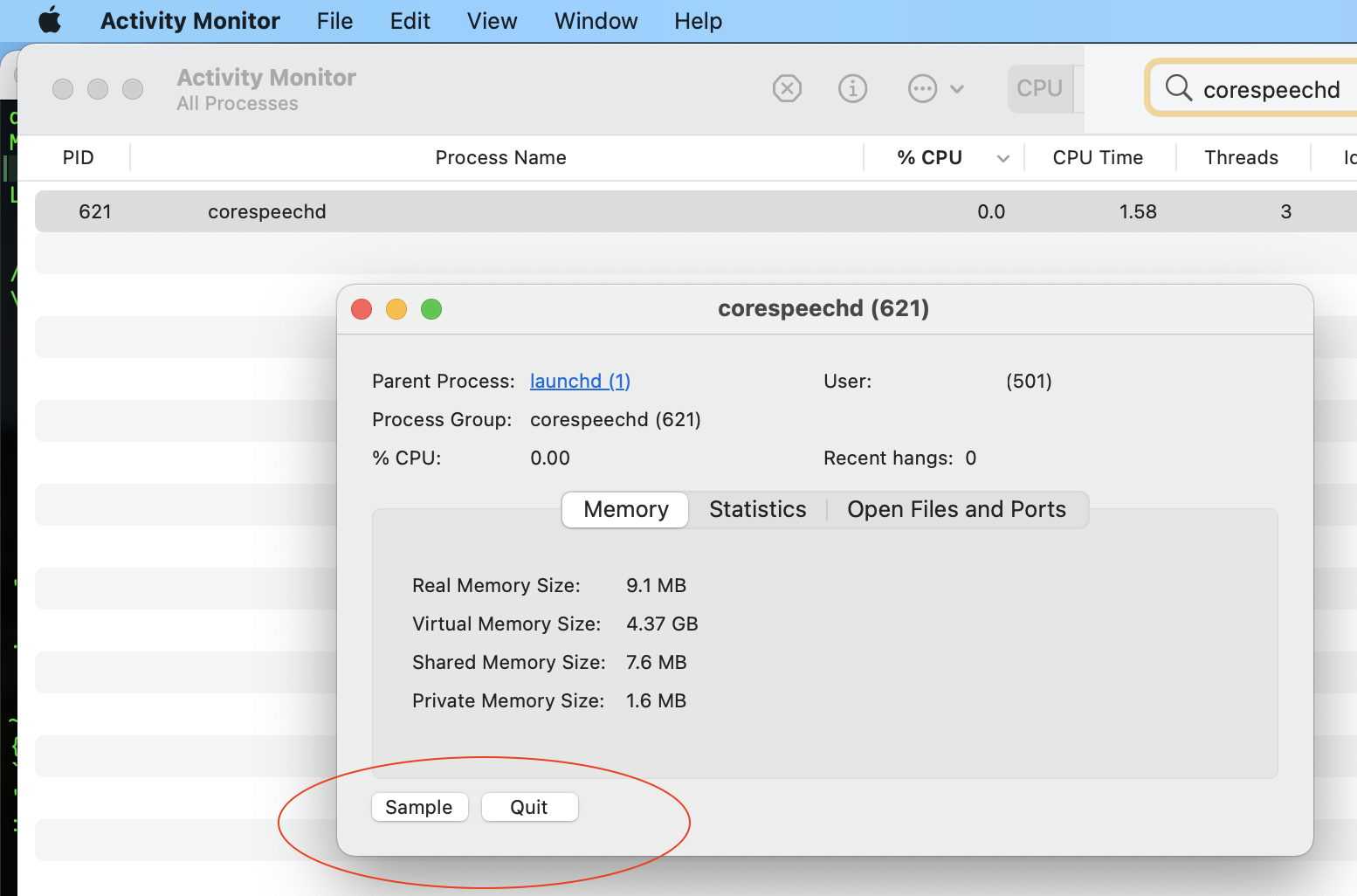
Task: Click the All Processes subtitle
Action: pos(238,104)
